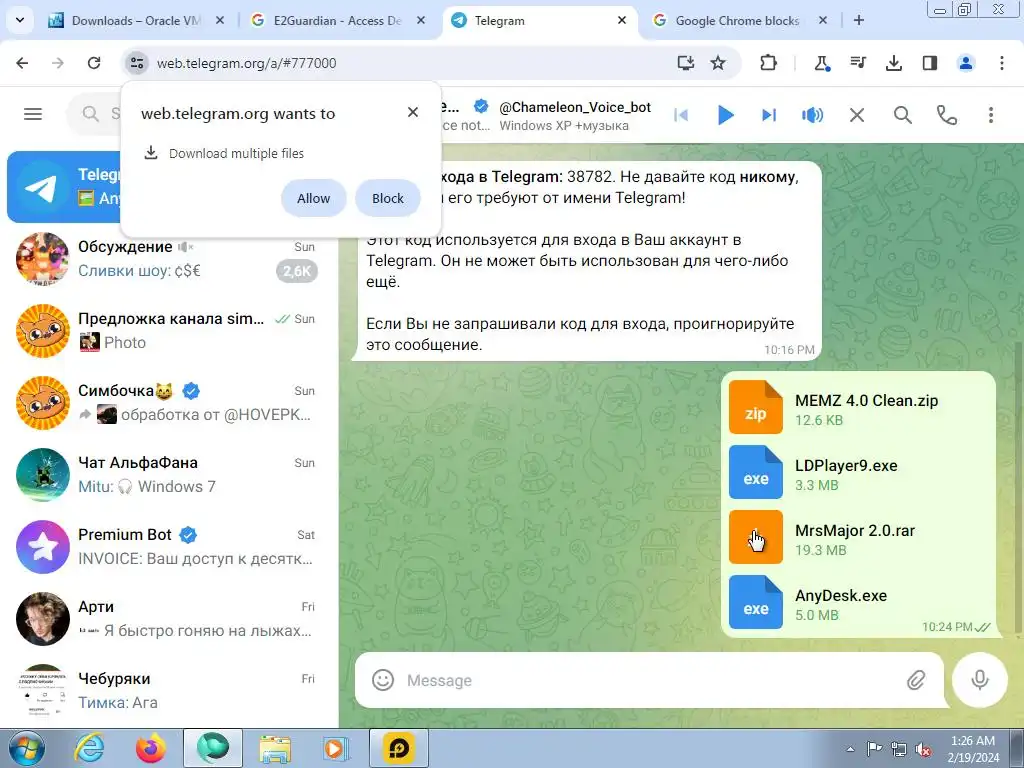Open a new browser tab

click(859, 20)
